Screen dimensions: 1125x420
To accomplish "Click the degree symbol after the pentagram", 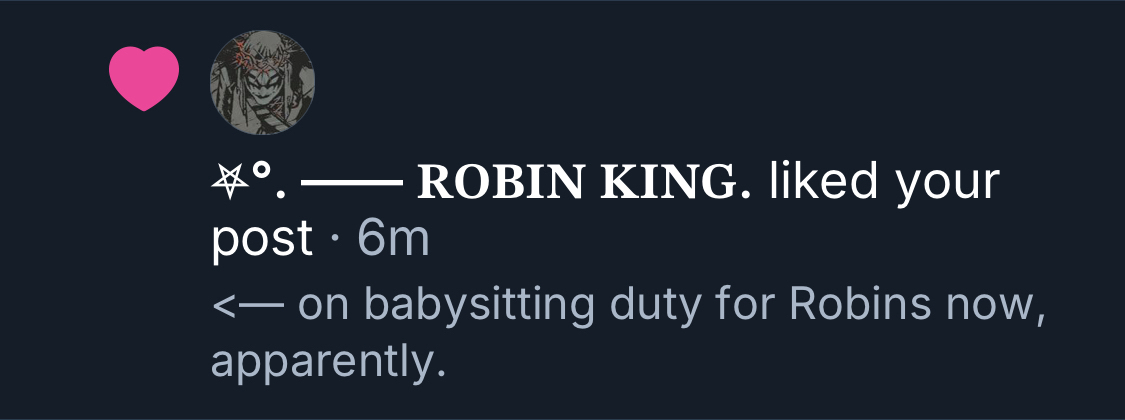I will click(262, 175).
